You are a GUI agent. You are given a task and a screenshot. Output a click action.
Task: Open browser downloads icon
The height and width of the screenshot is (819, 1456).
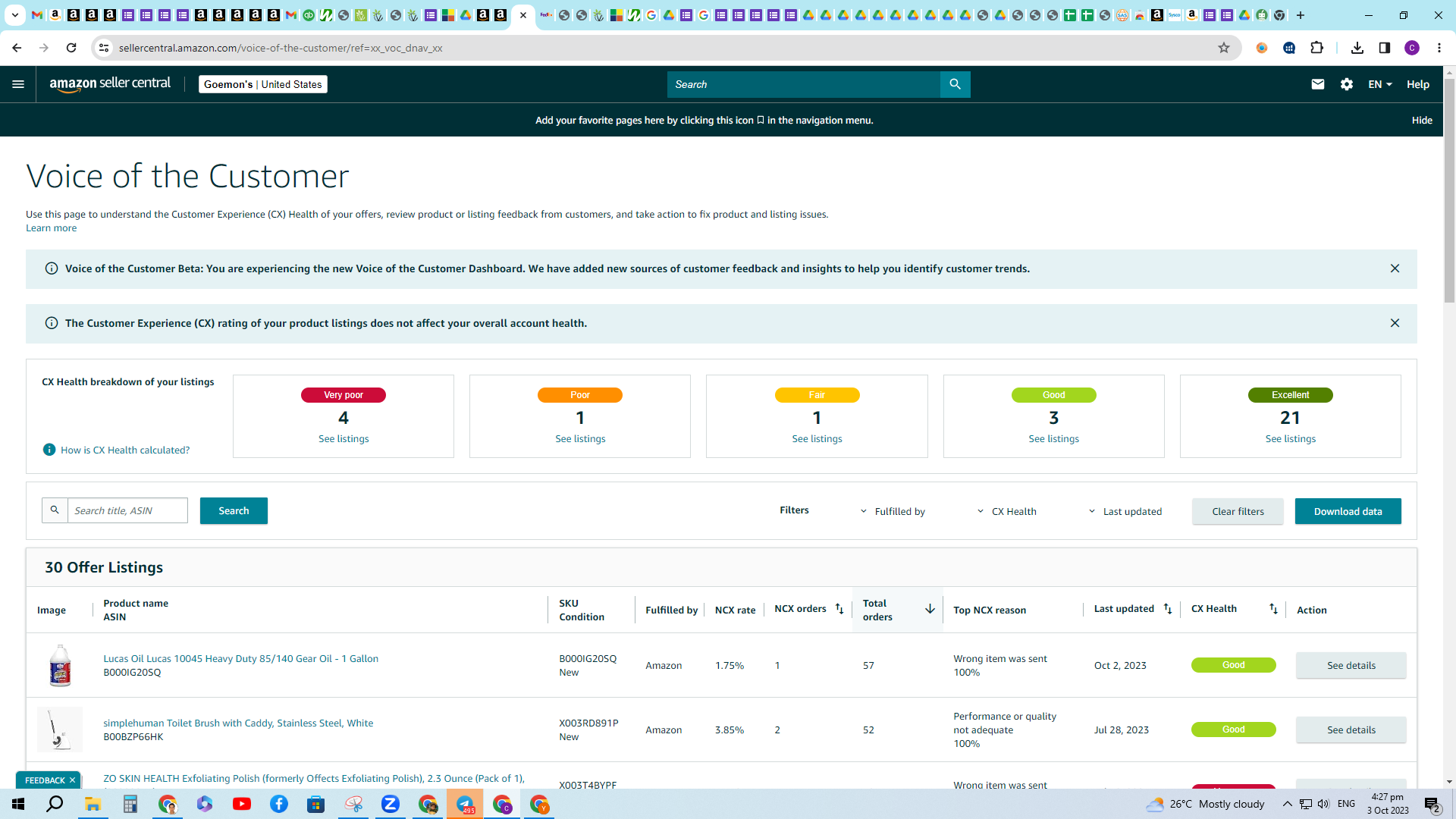pos(1357,48)
